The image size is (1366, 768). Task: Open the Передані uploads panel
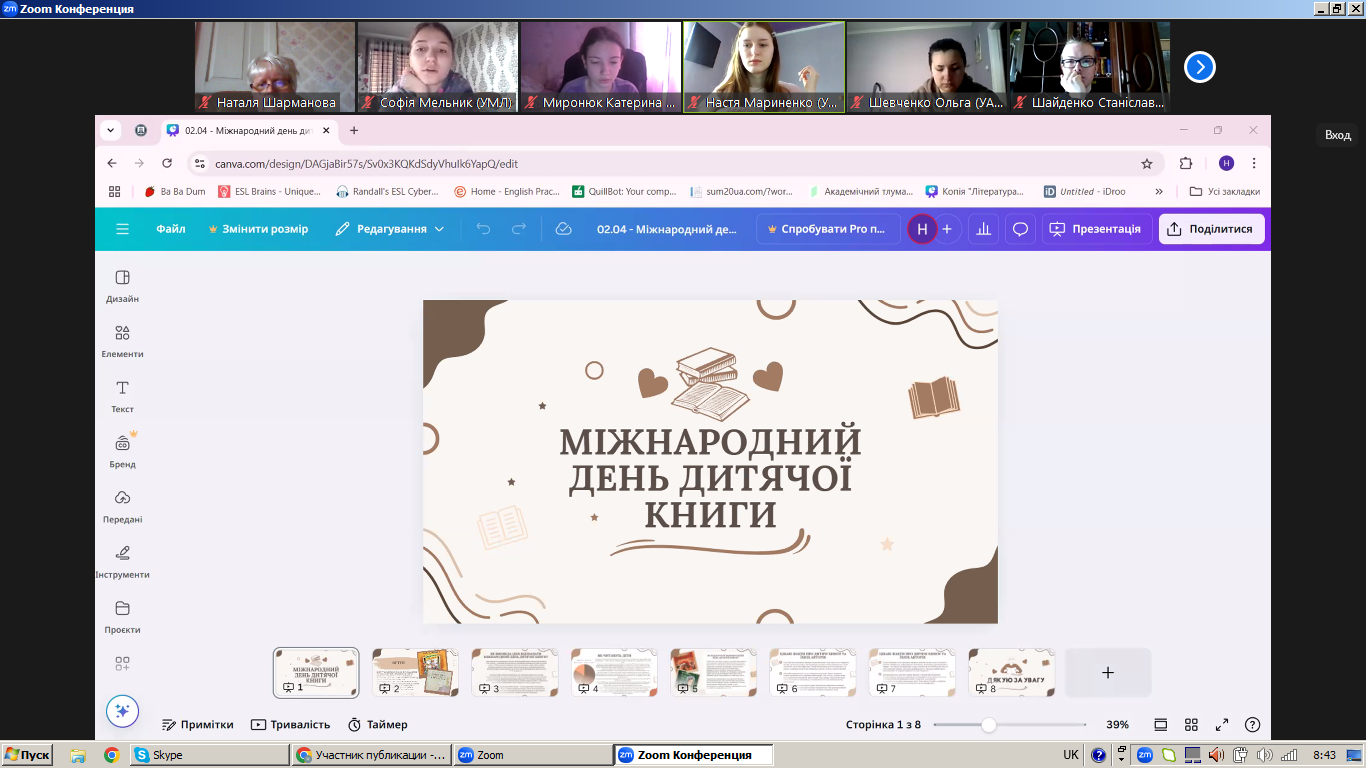tap(122, 505)
